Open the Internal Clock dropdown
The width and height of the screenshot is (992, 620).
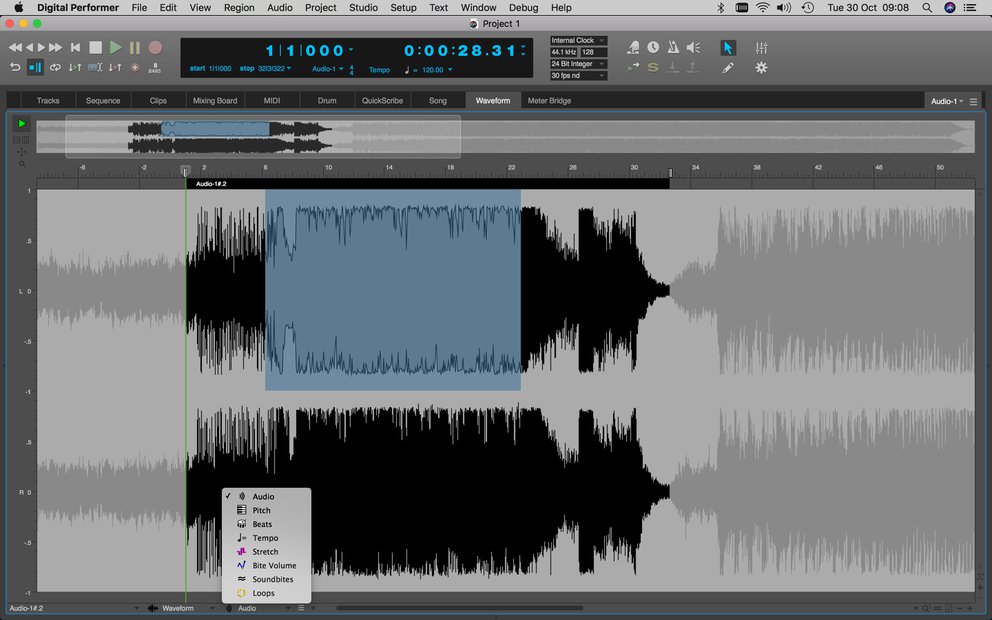coord(578,41)
